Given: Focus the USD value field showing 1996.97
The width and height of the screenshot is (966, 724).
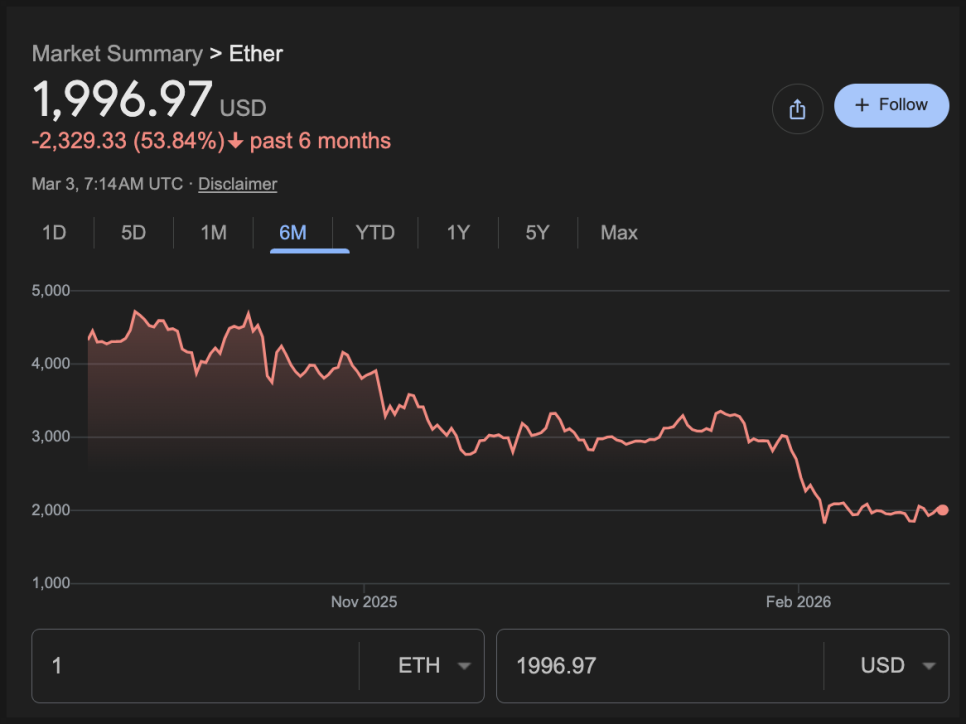Looking at the screenshot, I should pyautogui.click(x=660, y=666).
